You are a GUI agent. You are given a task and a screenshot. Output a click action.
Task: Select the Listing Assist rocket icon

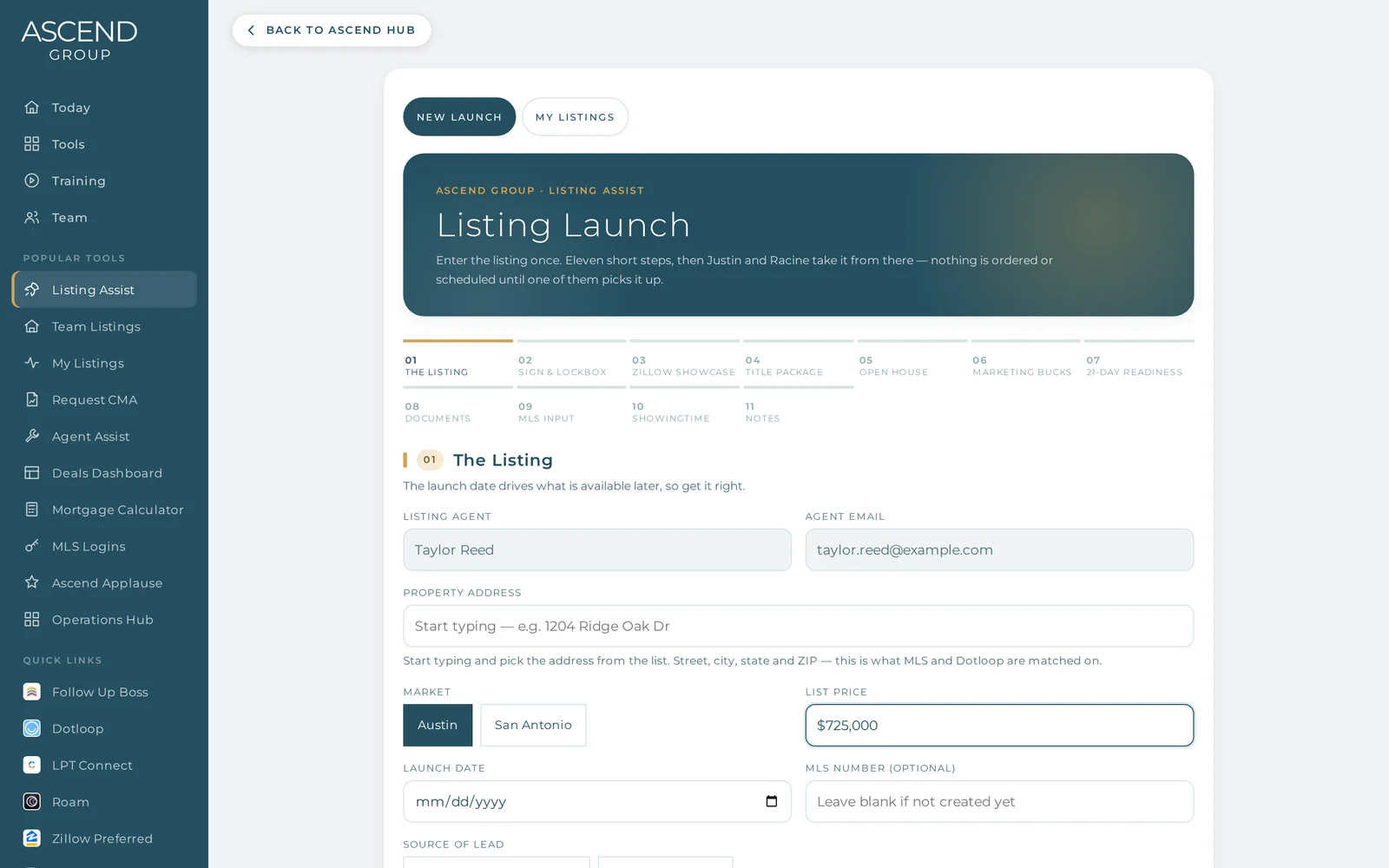click(x=32, y=290)
